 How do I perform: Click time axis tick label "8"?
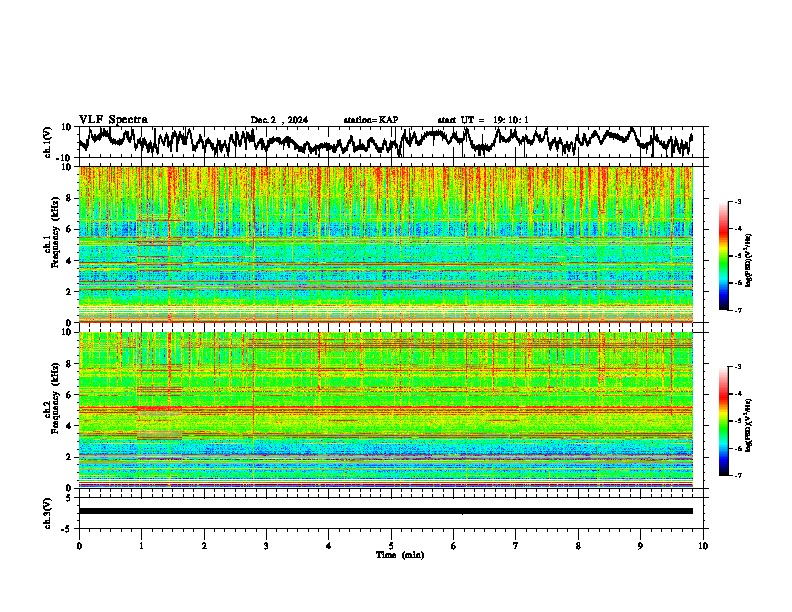(578, 546)
